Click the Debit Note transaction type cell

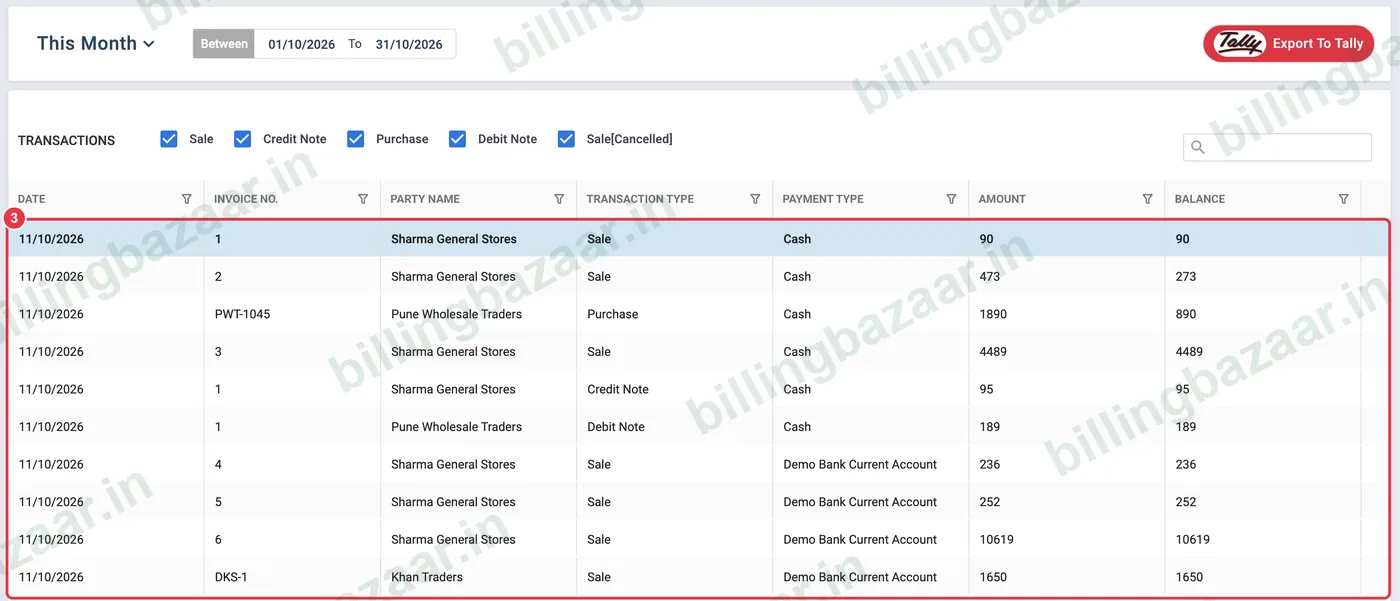616,427
